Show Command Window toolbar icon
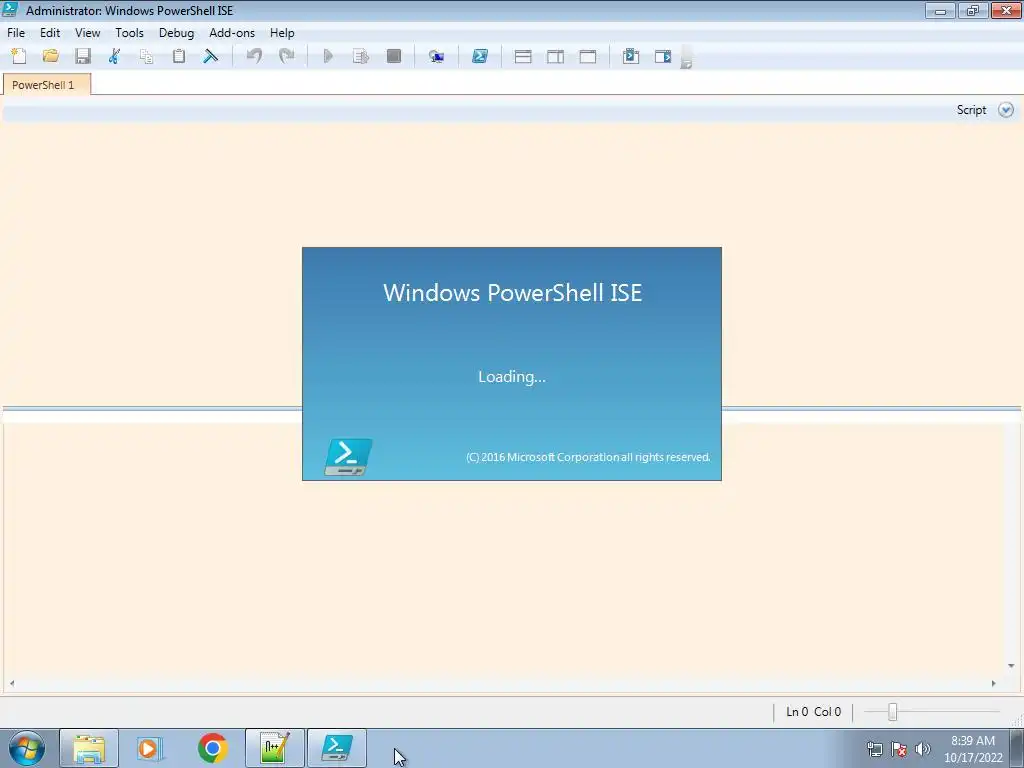The height and width of the screenshot is (768, 1024). pos(631,56)
